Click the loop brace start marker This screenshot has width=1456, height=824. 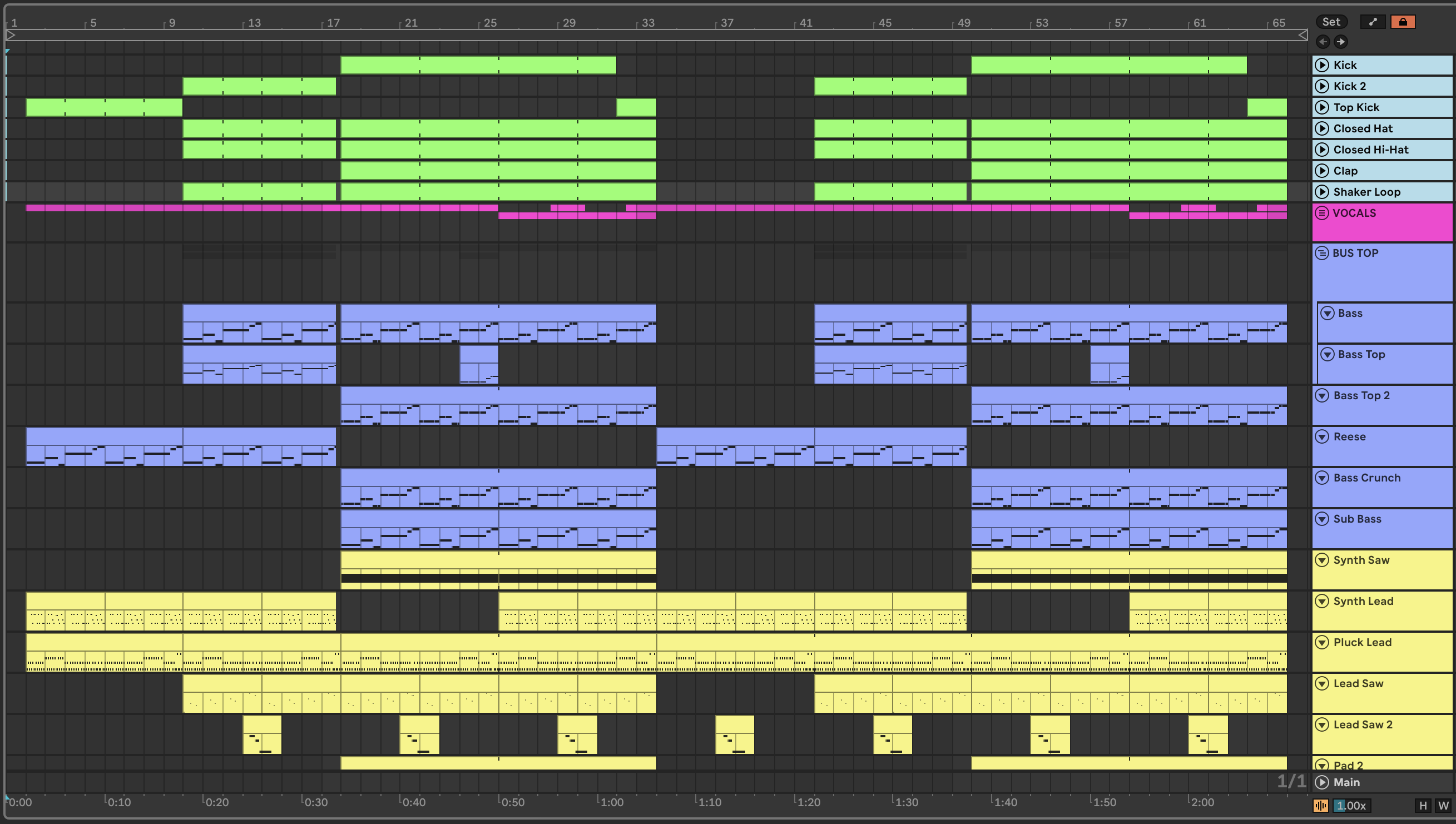(x=10, y=35)
